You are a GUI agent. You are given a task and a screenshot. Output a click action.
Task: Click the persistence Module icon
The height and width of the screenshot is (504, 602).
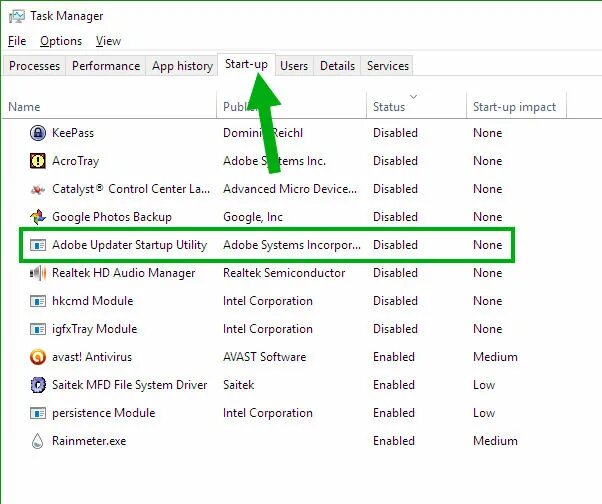pyautogui.click(x=38, y=413)
